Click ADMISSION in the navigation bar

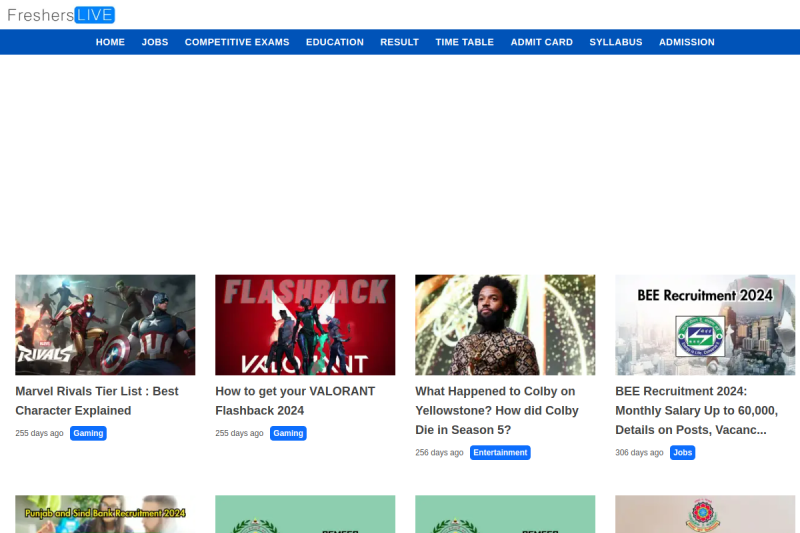tap(686, 42)
